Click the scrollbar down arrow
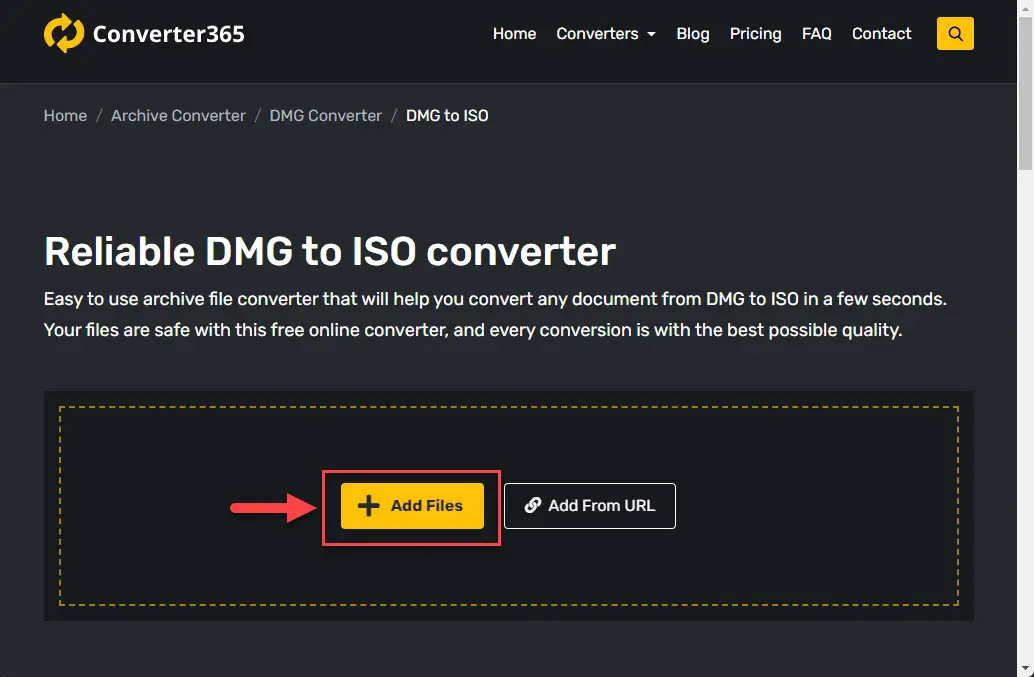The width and height of the screenshot is (1034, 677). (1025, 668)
